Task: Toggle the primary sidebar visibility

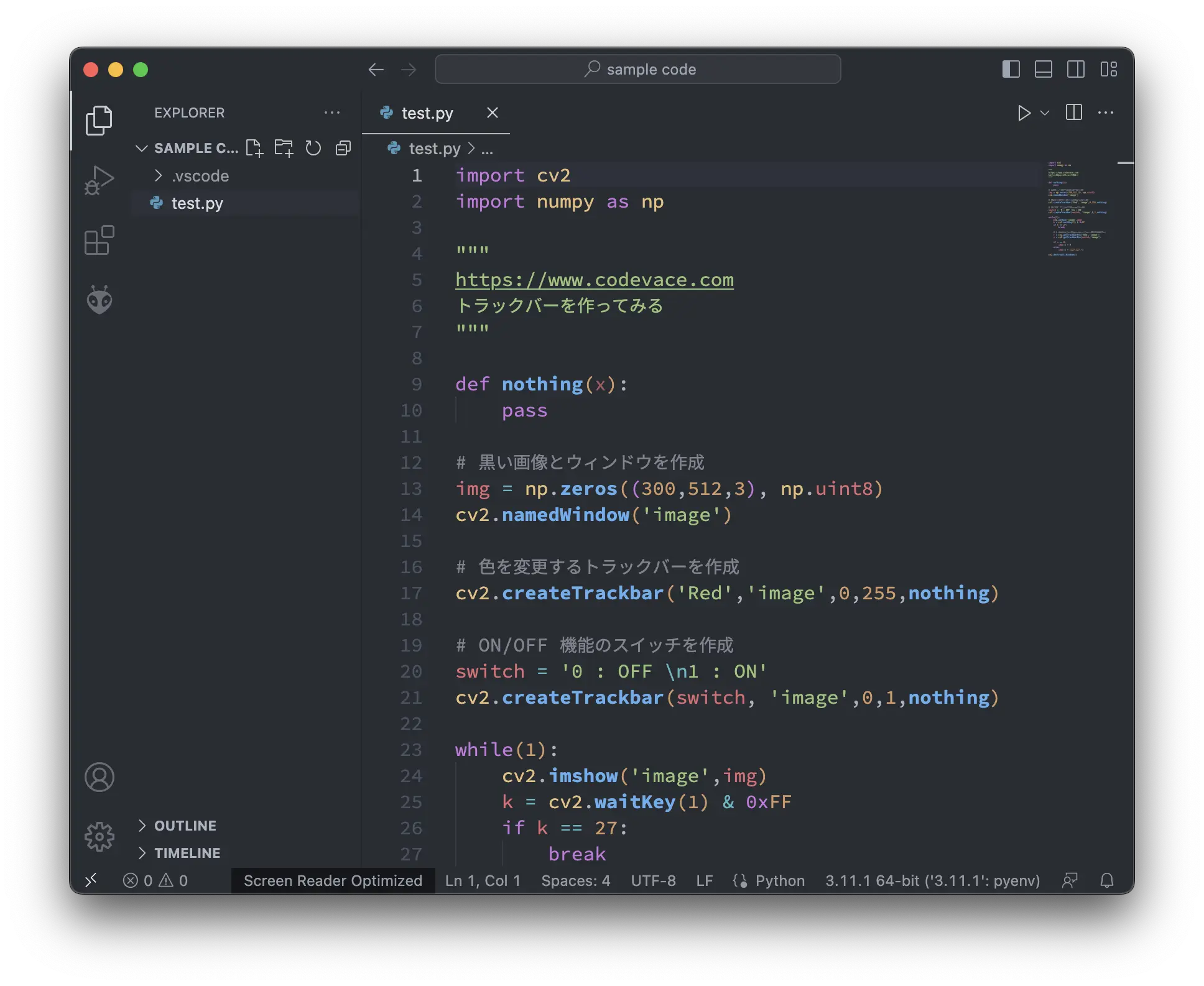Action: point(1011,69)
